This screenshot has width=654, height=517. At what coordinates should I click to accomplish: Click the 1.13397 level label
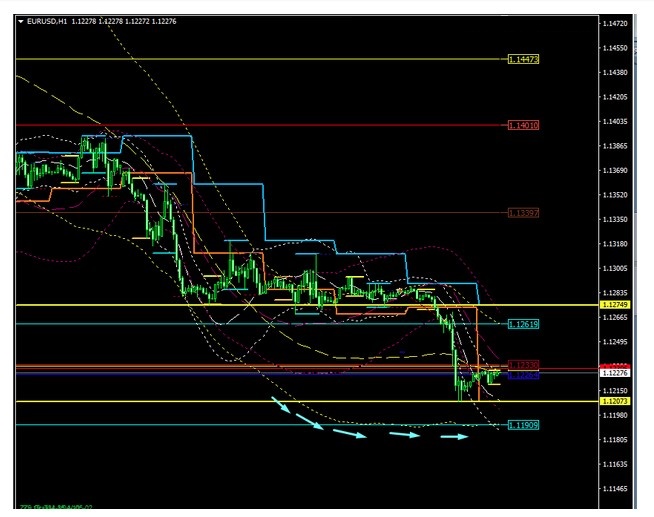click(523, 213)
